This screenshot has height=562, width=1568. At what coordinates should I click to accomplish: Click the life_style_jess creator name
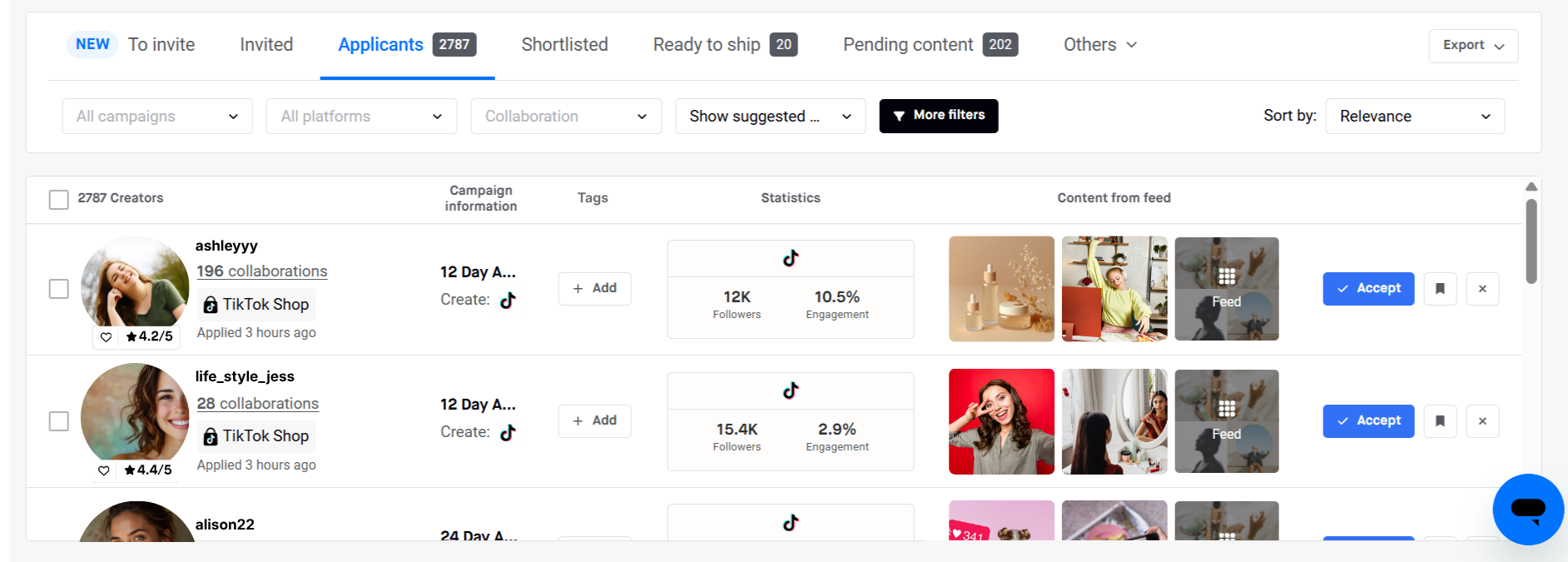pos(245,376)
